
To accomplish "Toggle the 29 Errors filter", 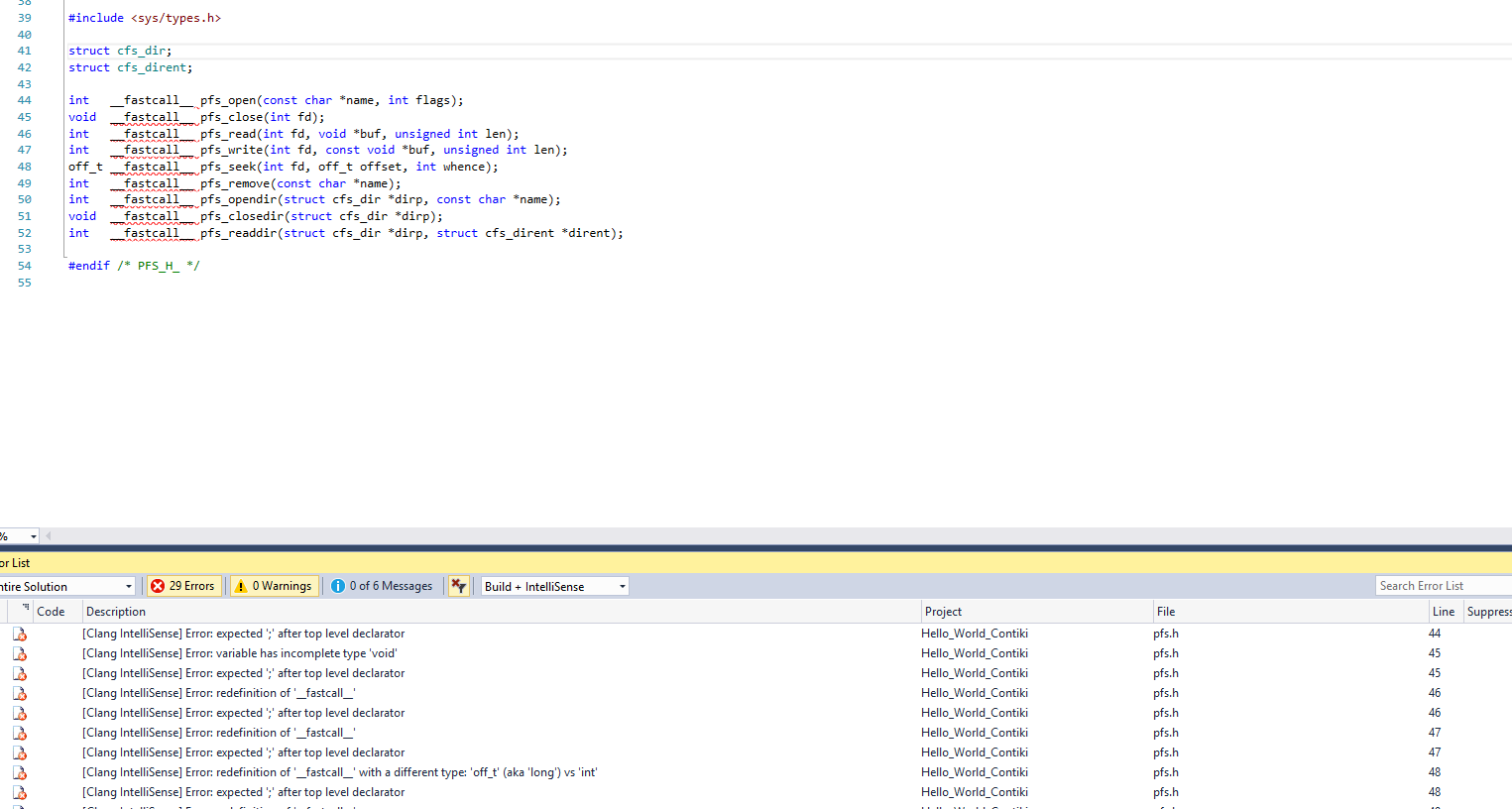I will click(x=184, y=586).
